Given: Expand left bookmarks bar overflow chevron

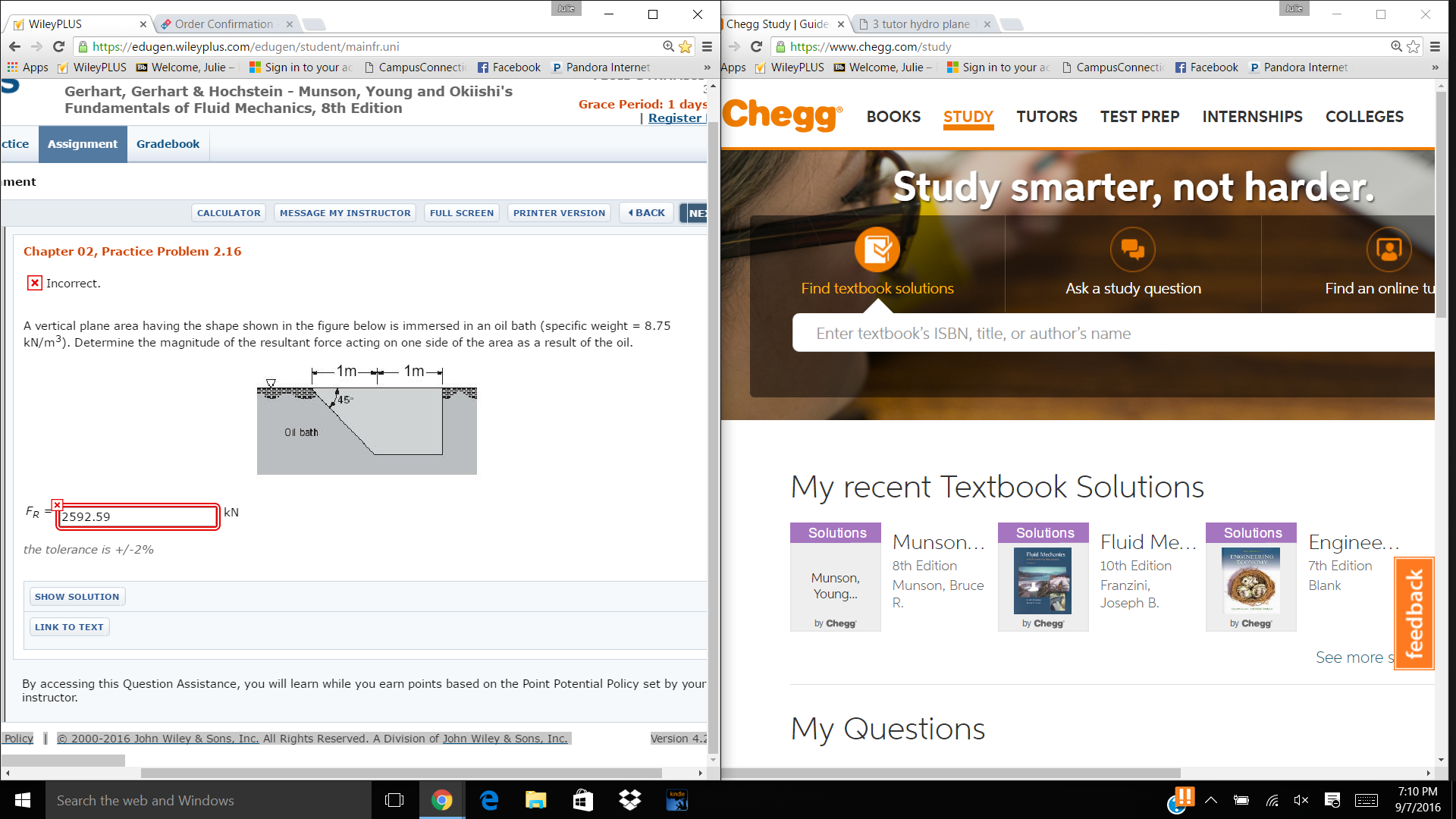Looking at the screenshot, I should pyautogui.click(x=707, y=67).
